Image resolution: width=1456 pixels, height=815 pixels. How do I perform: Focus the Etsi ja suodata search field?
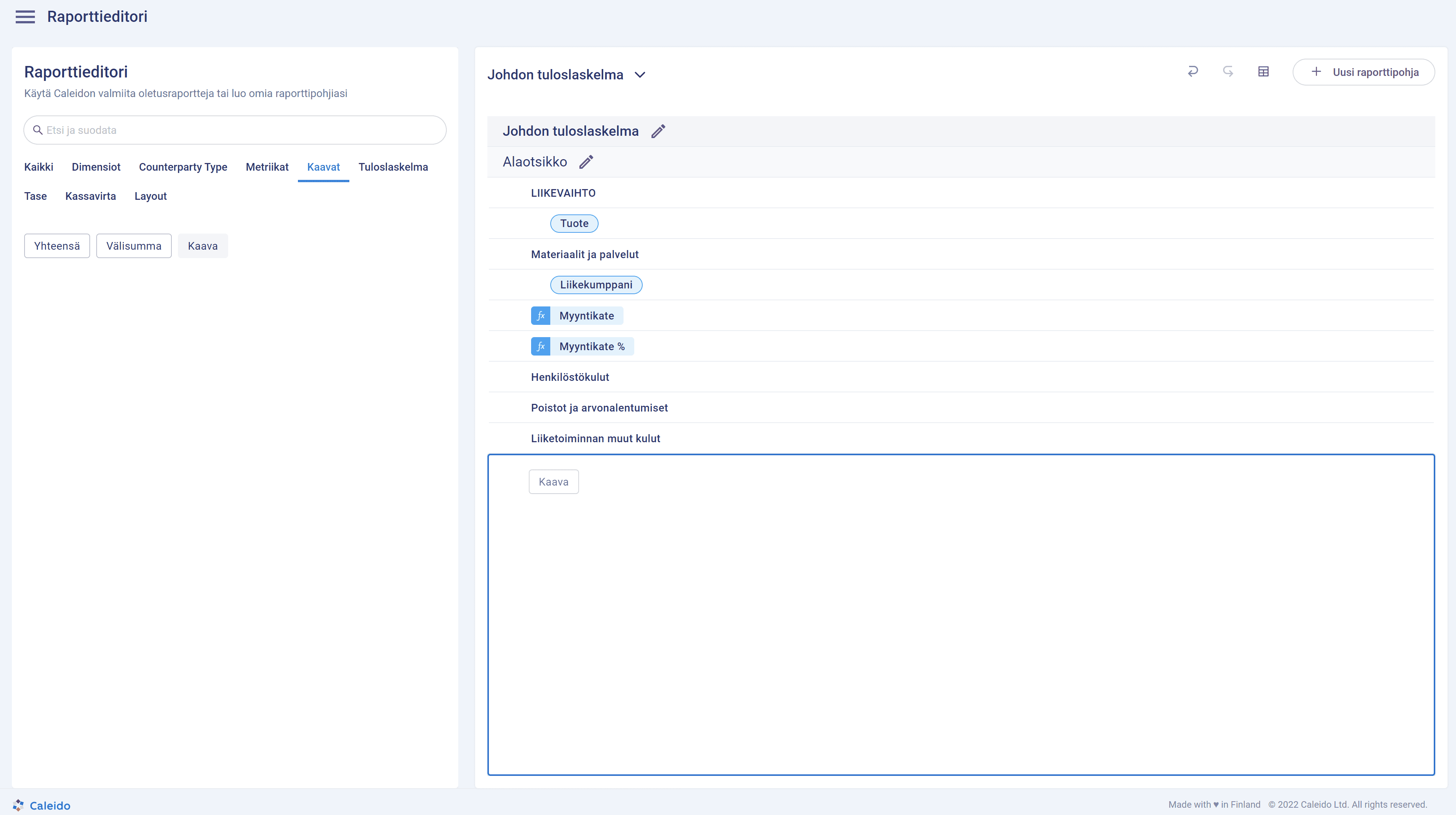(235, 130)
